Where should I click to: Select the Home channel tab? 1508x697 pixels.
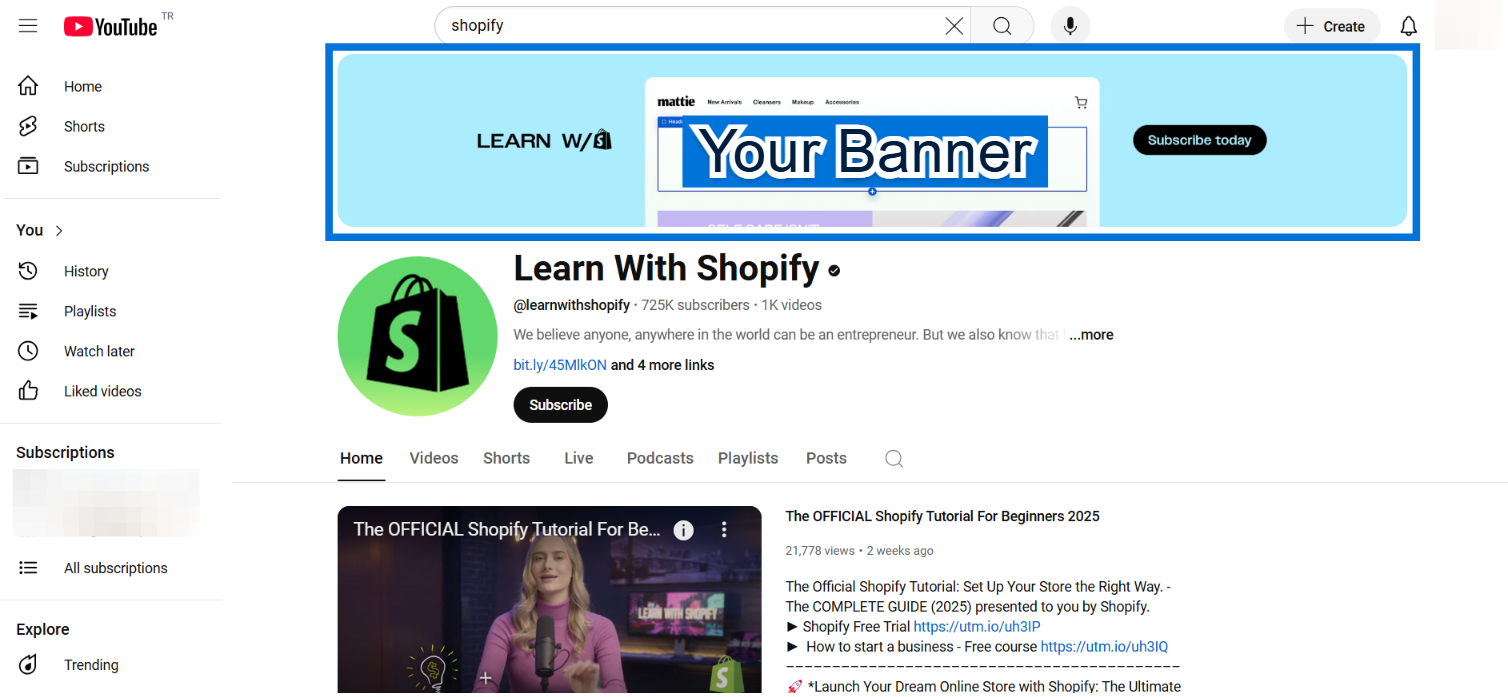(361, 458)
